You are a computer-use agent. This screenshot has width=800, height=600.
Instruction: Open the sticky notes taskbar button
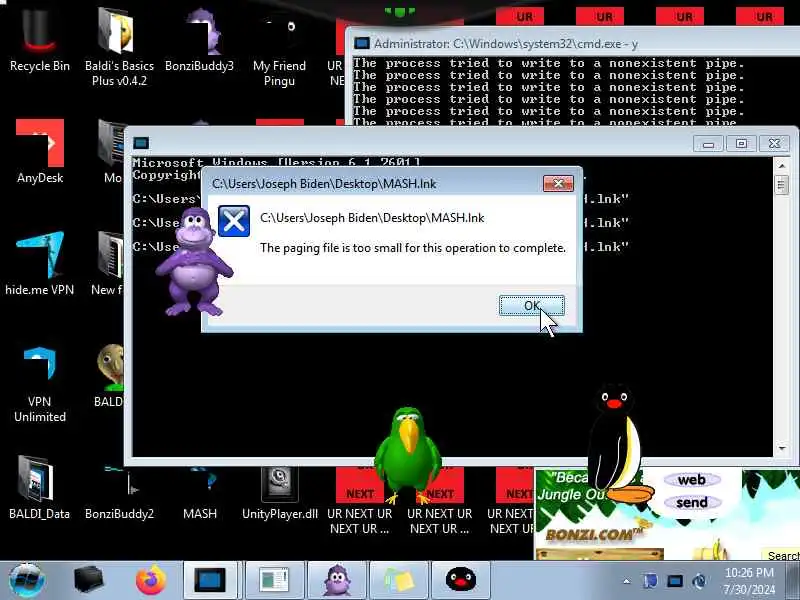(398, 581)
